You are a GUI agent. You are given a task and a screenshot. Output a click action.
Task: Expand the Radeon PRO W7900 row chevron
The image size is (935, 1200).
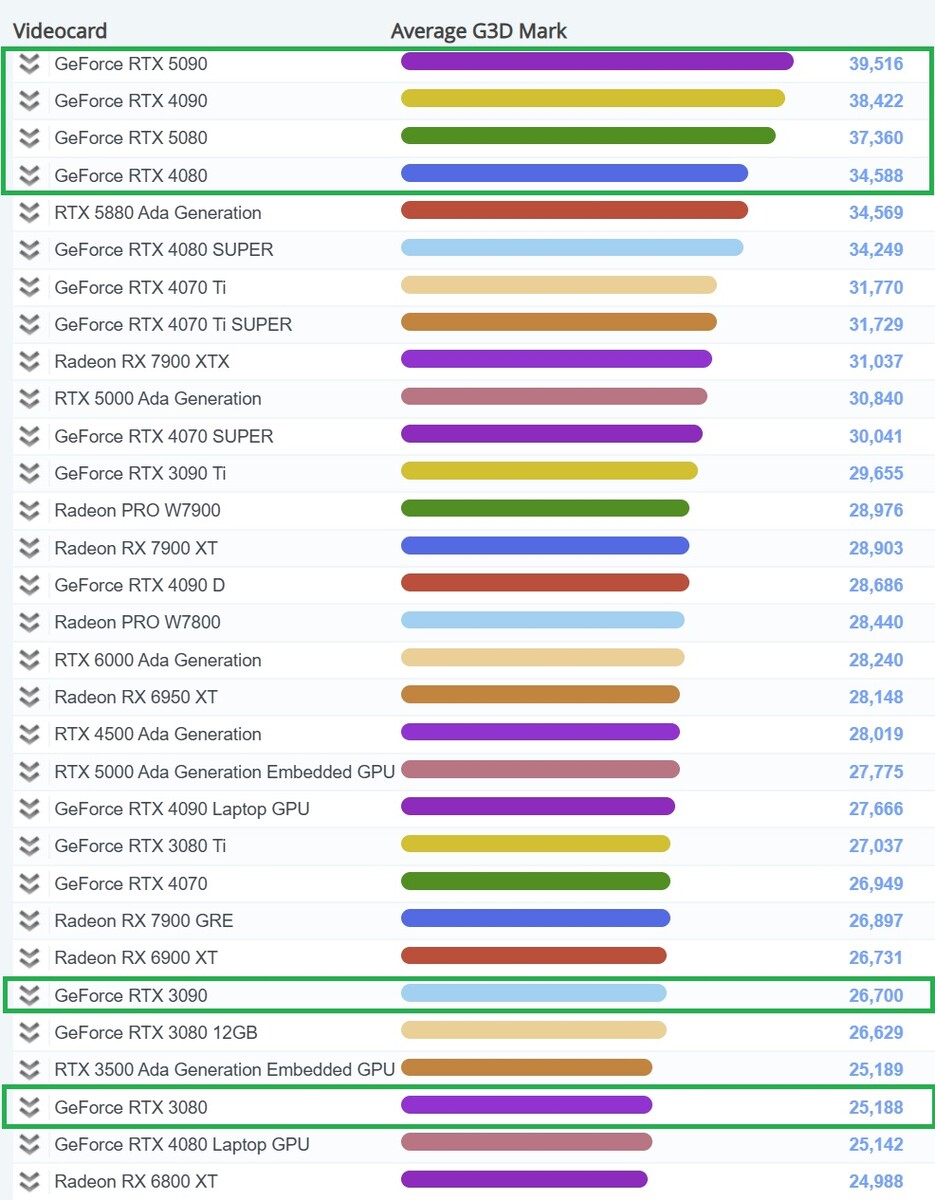(x=30, y=511)
